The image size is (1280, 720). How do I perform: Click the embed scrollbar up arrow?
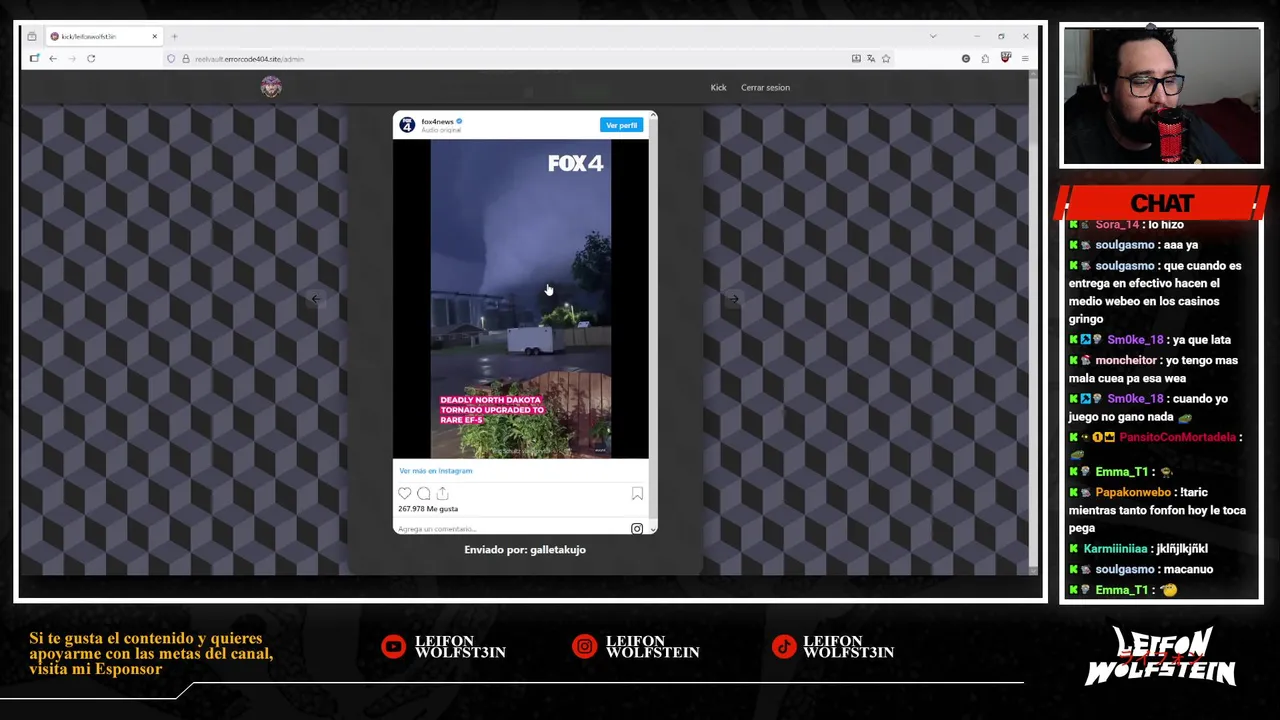click(653, 116)
